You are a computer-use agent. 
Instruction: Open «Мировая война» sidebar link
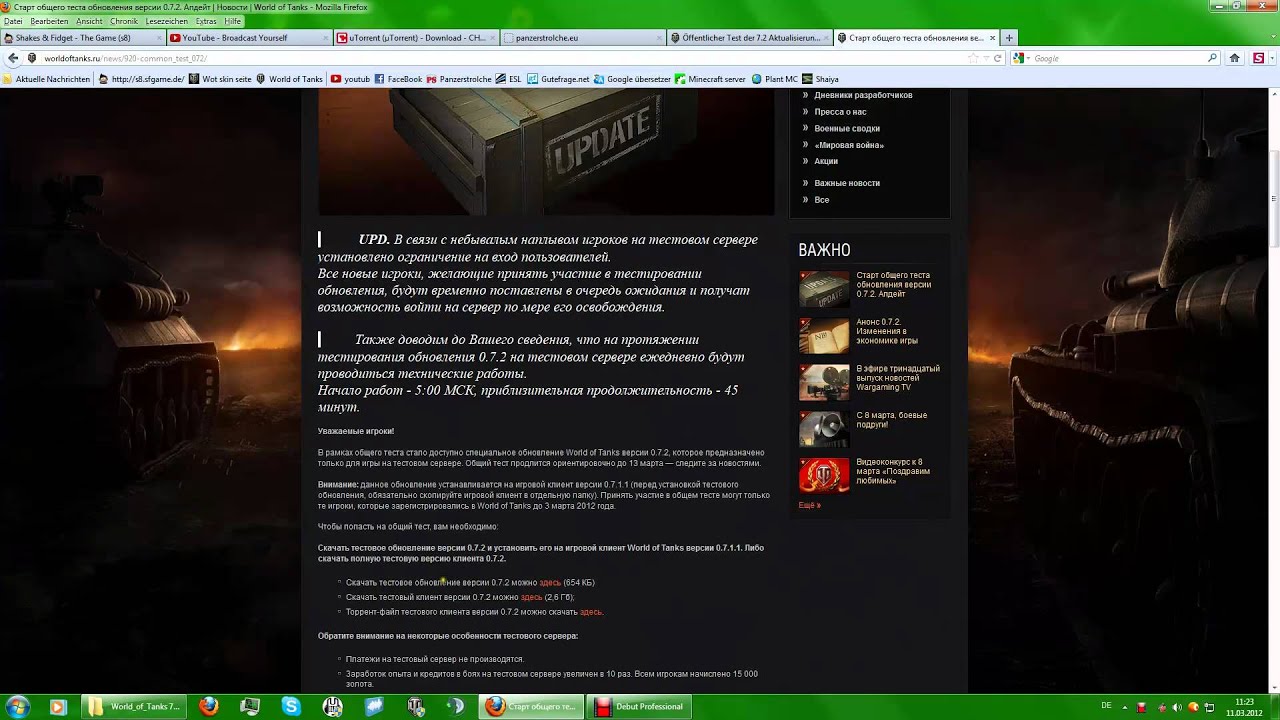[849, 145]
